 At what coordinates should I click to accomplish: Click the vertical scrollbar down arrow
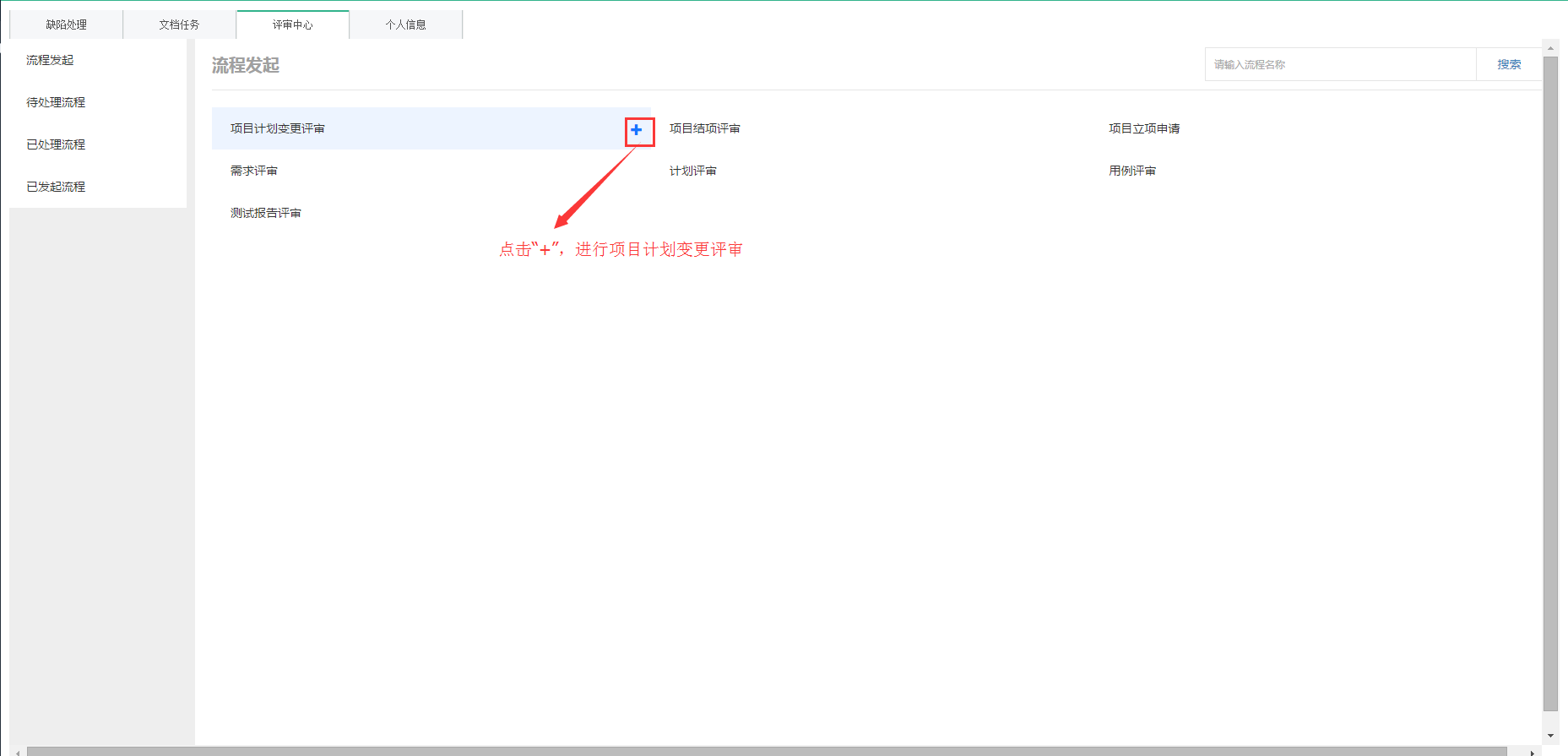pyautogui.click(x=1550, y=736)
